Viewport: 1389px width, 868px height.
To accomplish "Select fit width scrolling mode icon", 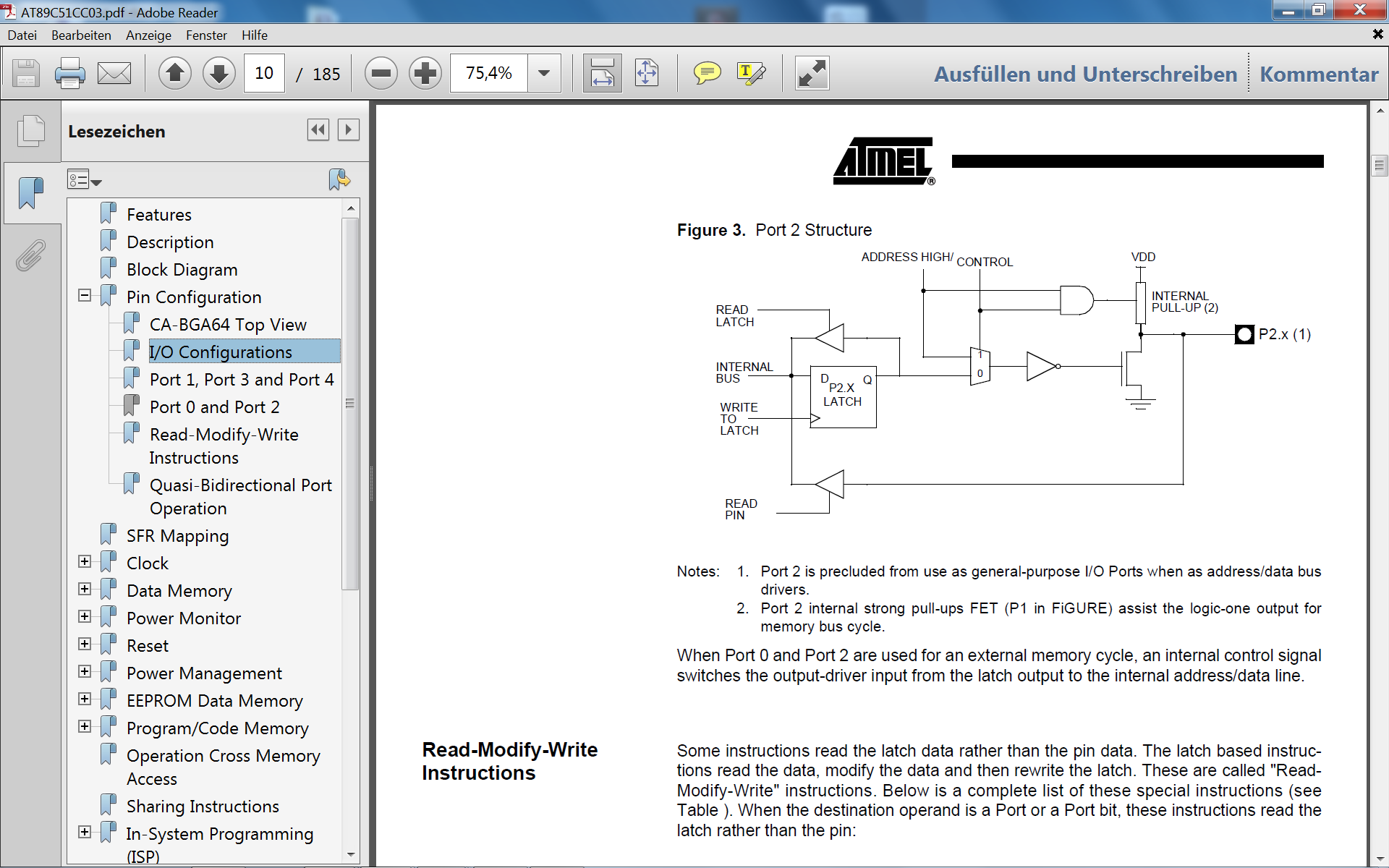I will pyautogui.click(x=602, y=73).
